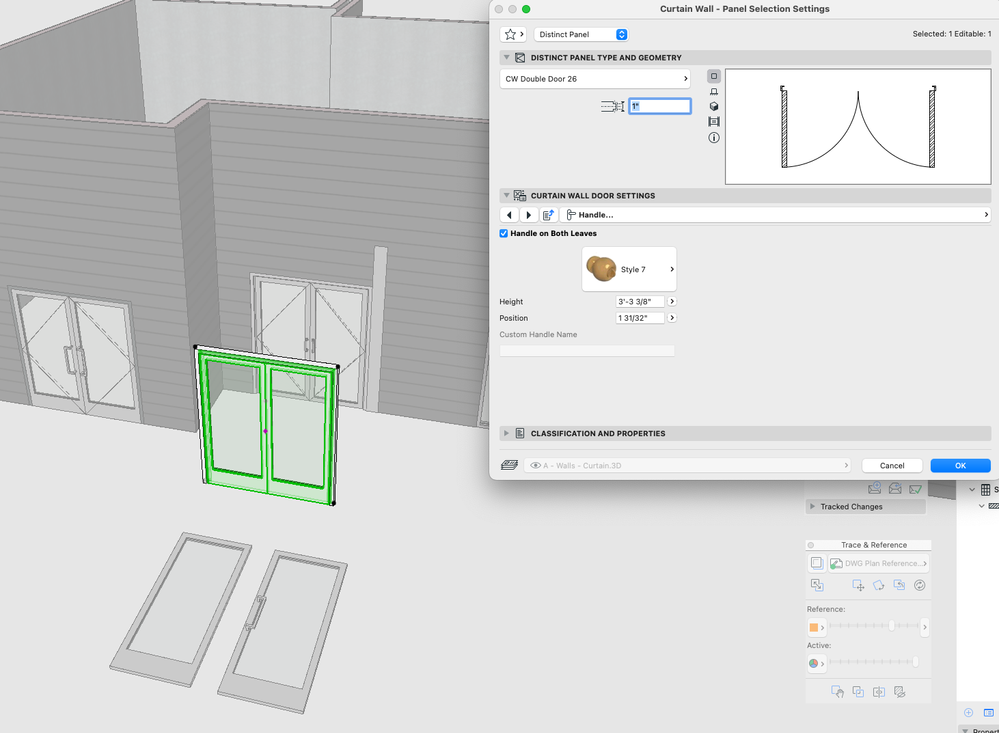Click the rebuild reference refresh icon
The image size is (999, 733).
tap(919, 586)
